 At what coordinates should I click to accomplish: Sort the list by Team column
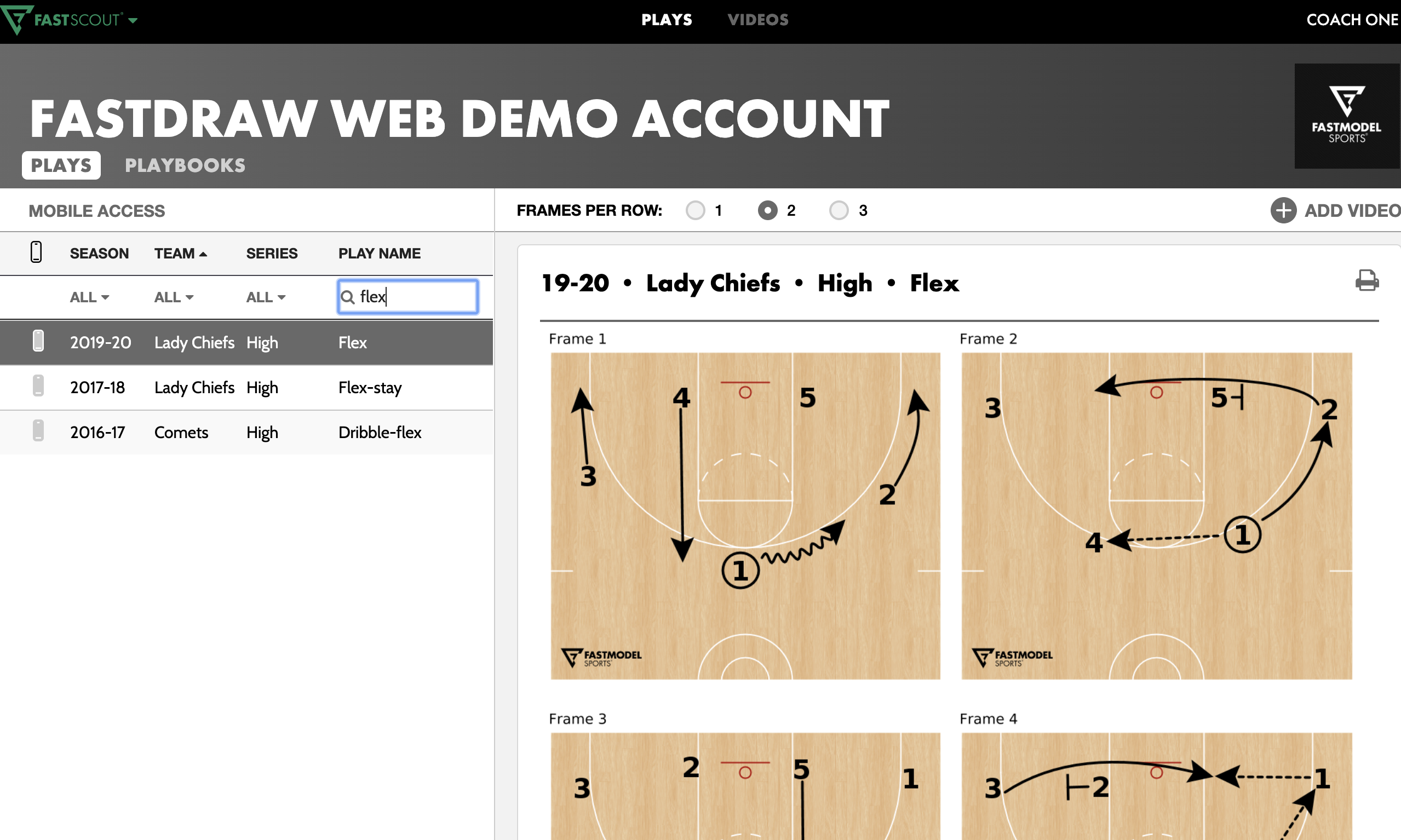pos(180,253)
